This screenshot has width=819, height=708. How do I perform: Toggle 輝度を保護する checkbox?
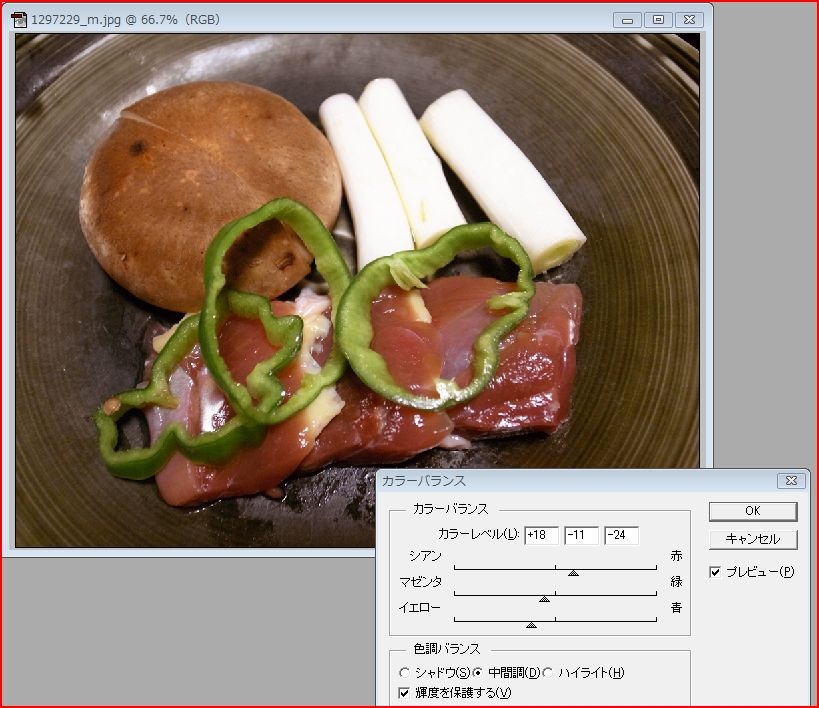pos(404,693)
